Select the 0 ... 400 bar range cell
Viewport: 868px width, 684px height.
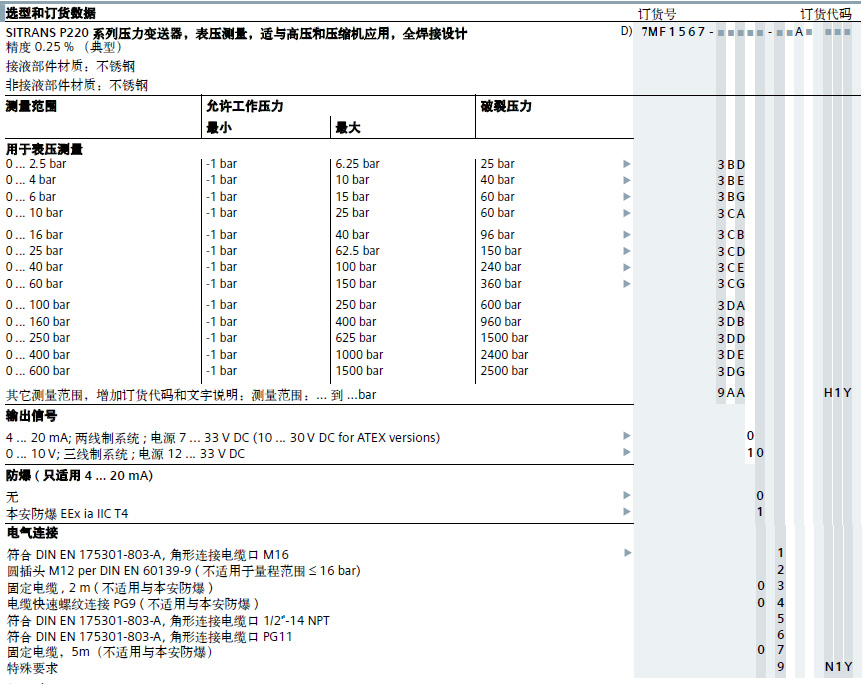pyautogui.click(x=38, y=355)
